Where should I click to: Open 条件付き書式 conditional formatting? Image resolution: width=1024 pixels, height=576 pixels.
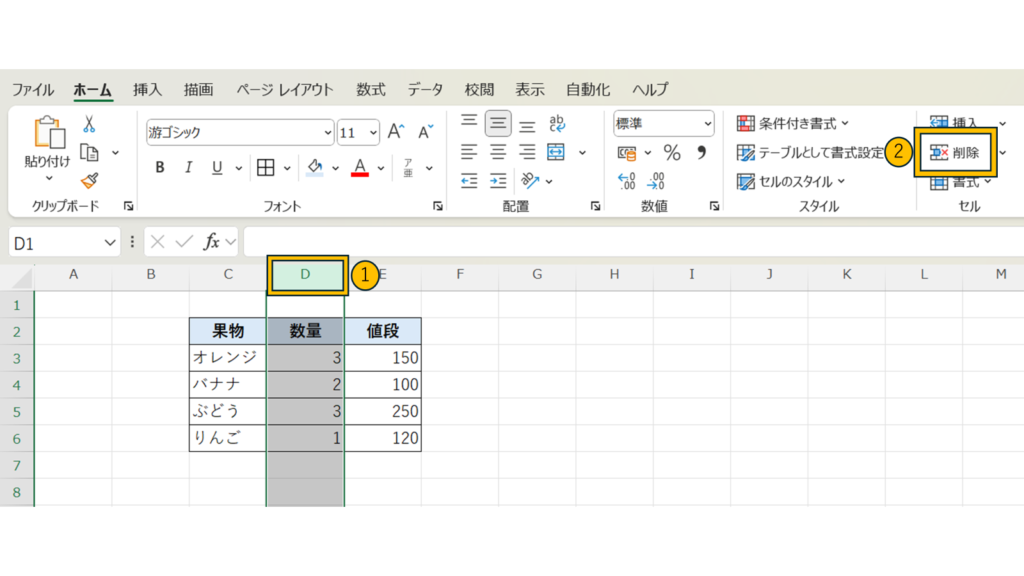[793, 124]
